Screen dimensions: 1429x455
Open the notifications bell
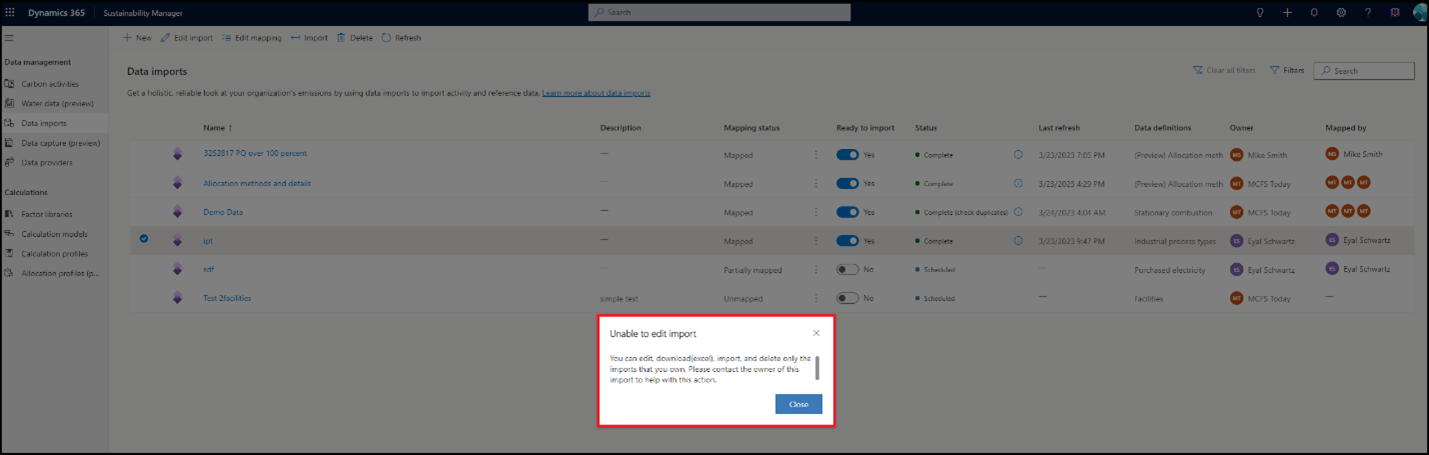click(1314, 12)
